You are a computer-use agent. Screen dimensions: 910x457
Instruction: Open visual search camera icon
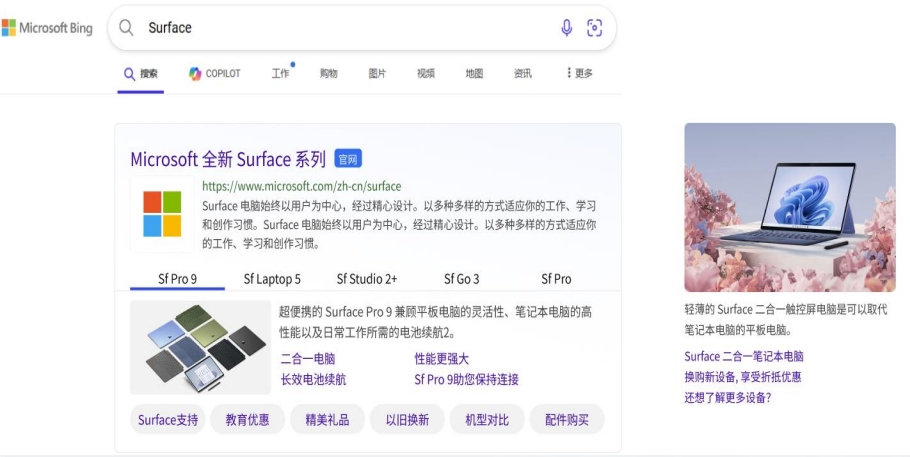[594, 27]
